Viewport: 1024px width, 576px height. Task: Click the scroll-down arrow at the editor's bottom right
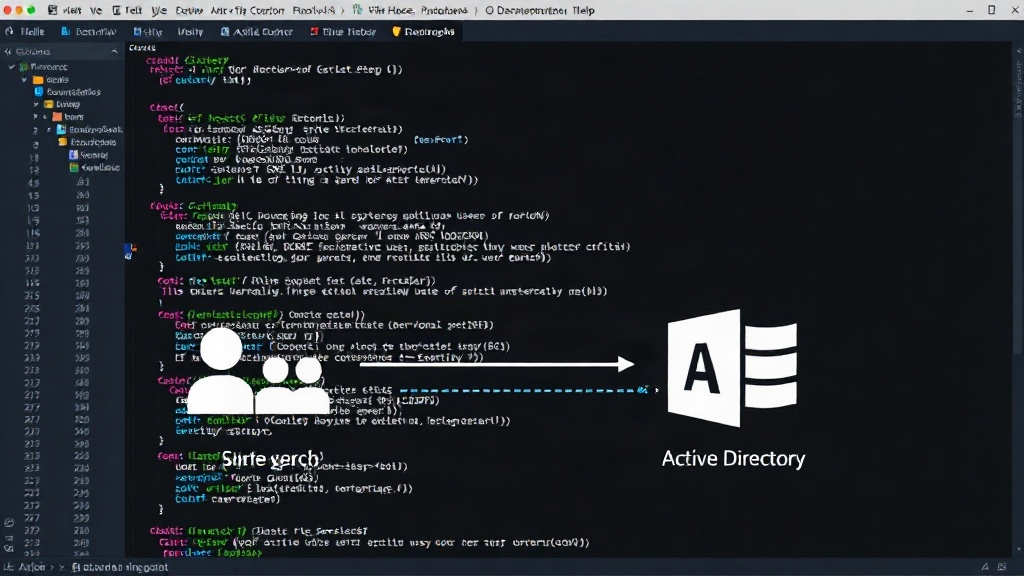click(x=1018, y=550)
